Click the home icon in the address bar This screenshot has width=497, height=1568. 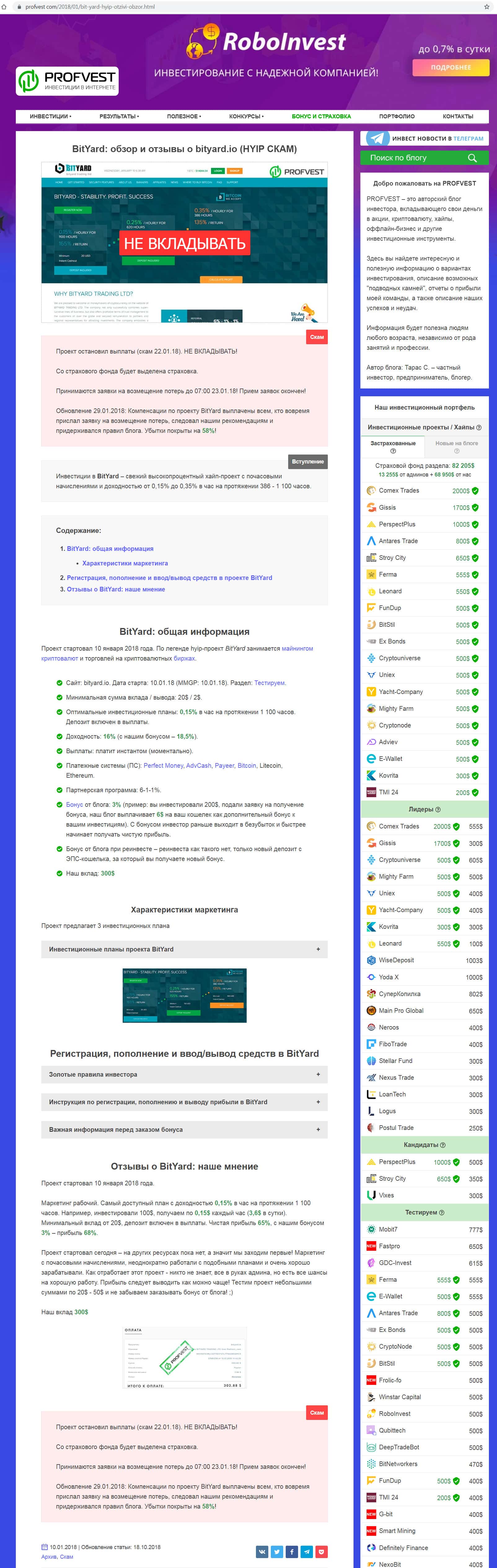coord(5,7)
